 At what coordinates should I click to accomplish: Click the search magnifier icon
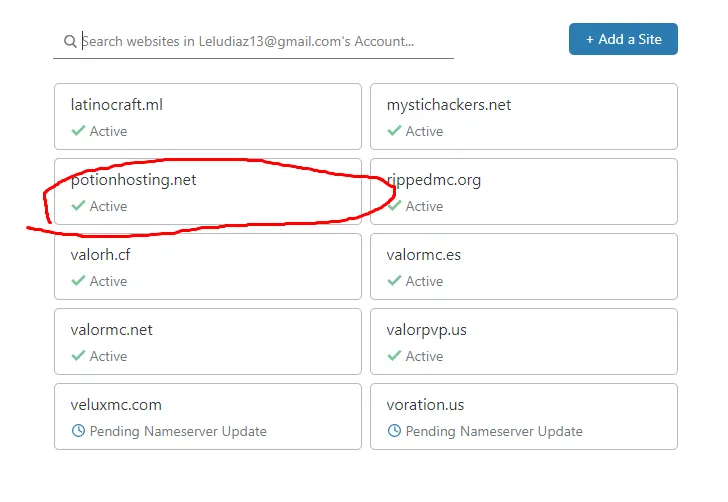[x=70, y=42]
